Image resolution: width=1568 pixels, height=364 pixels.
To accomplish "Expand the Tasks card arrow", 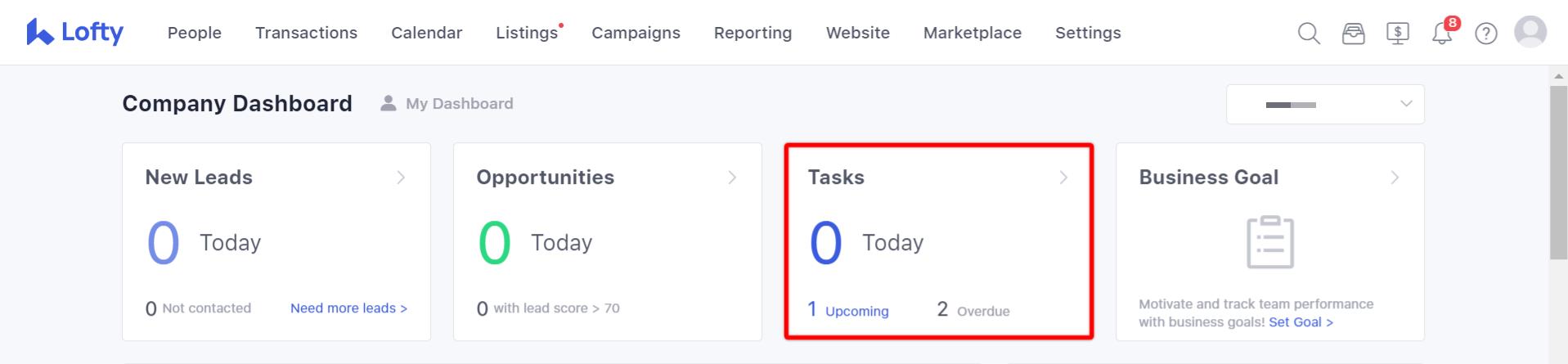I will point(1063,178).
